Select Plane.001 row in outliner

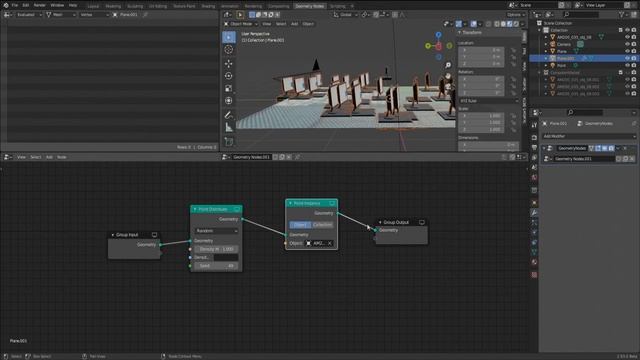pyautogui.click(x=584, y=58)
